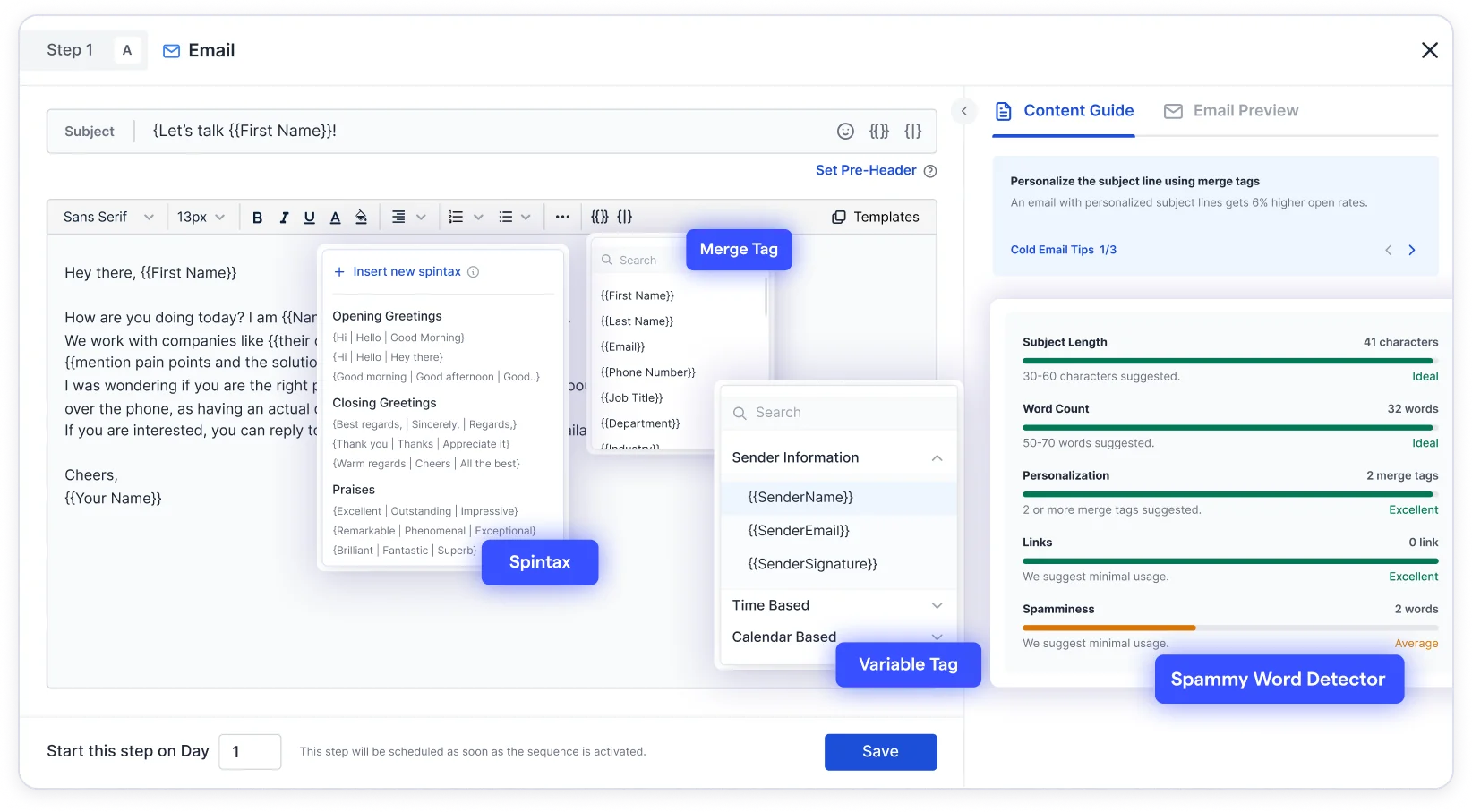
Task: Apply underline formatting to text
Action: [310, 218]
